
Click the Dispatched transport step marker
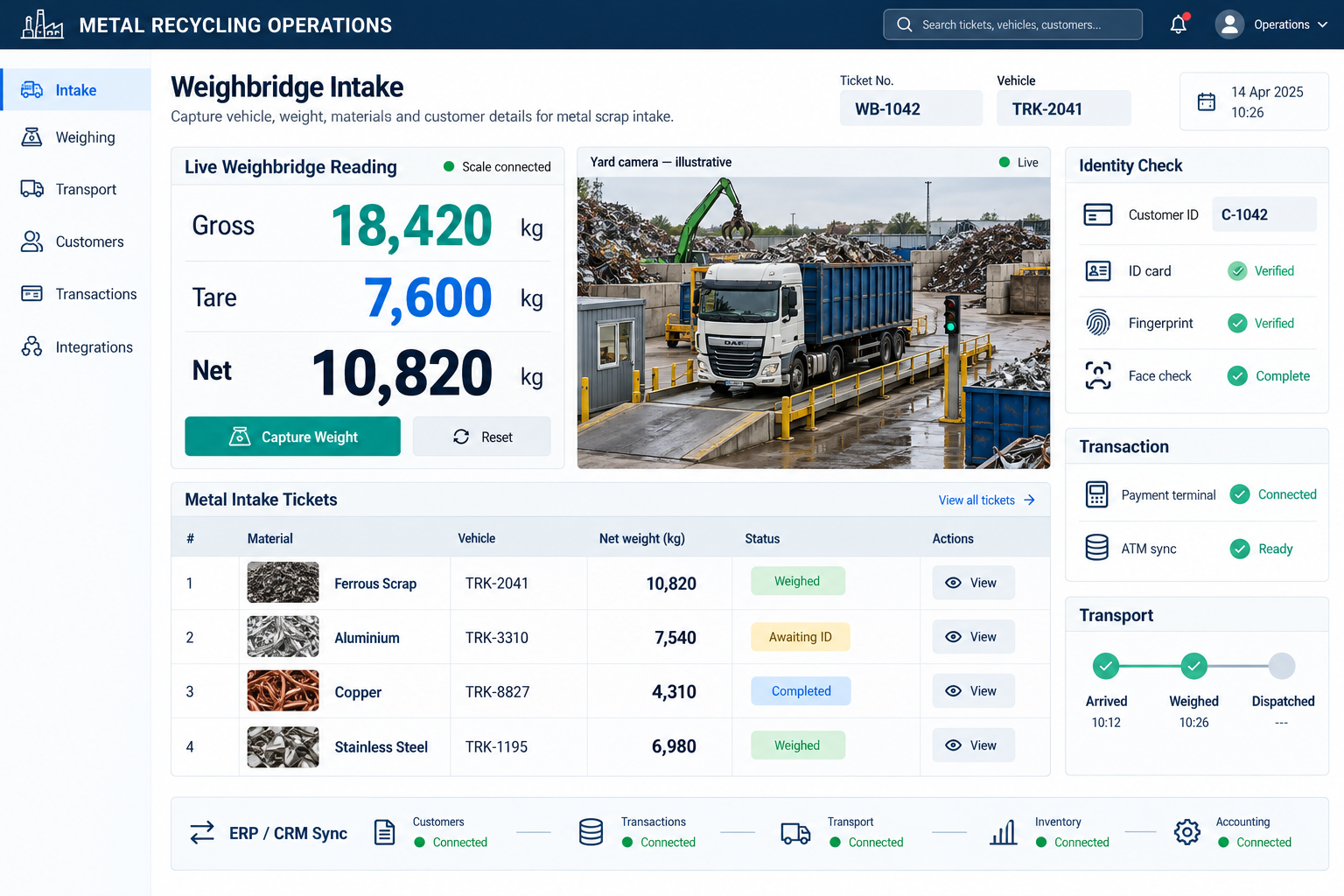pos(1282,666)
